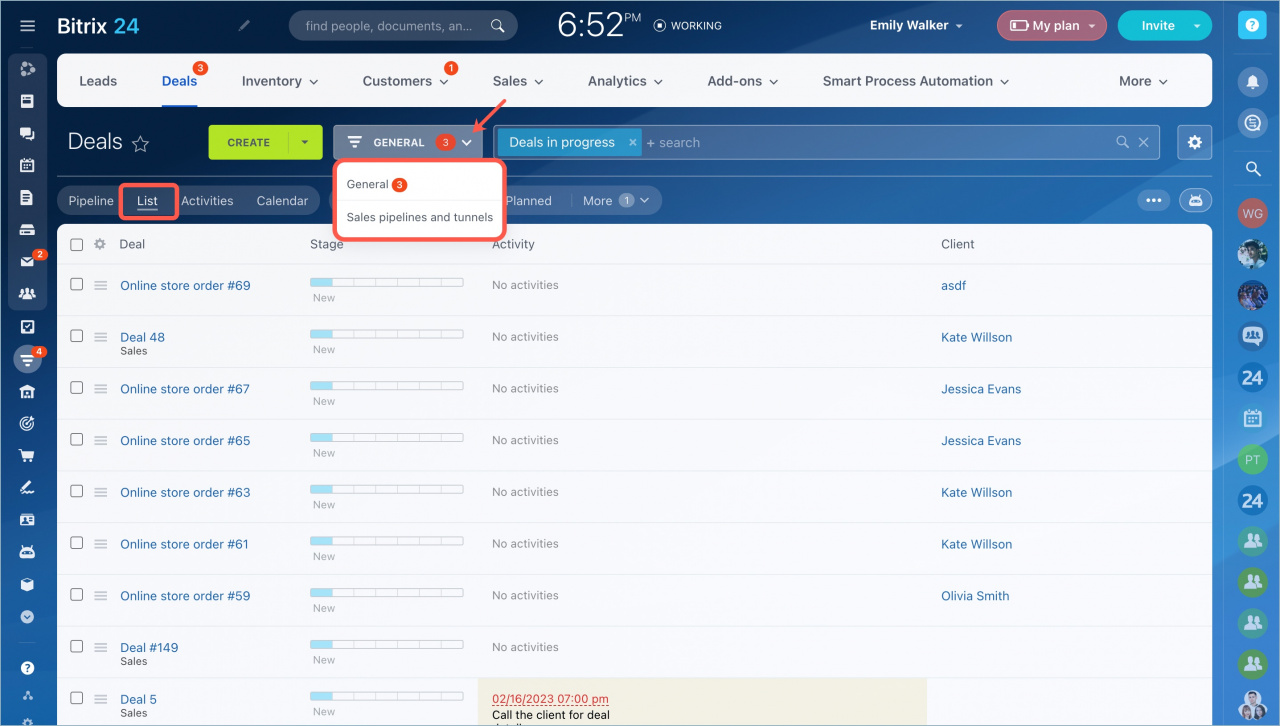Image resolution: width=1280 pixels, height=726 pixels.
Task: Switch to Calendar view
Action: click(282, 201)
